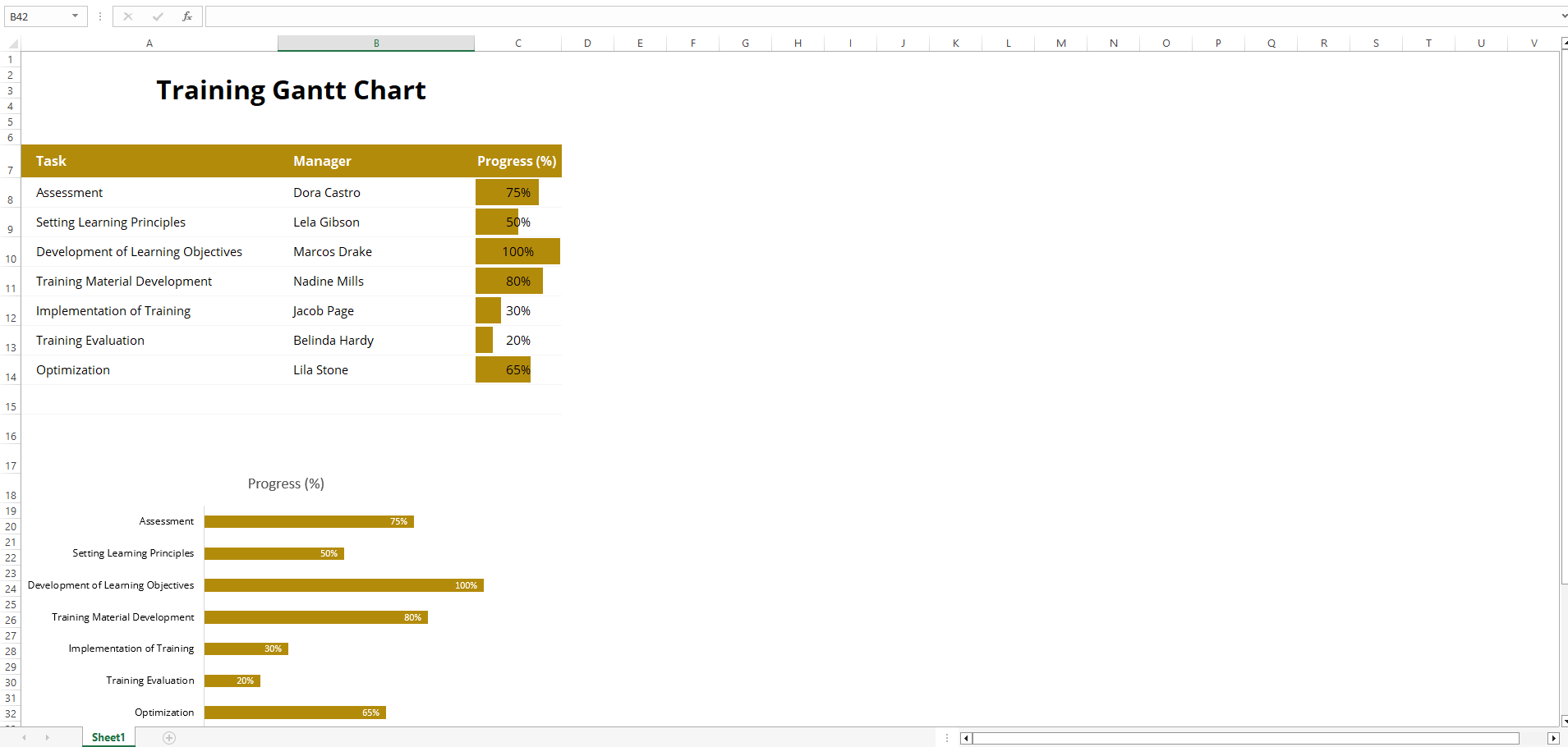Select row 15 header
This screenshot has width=1568, height=747.
pyautogui.click(x=11, y=400)
